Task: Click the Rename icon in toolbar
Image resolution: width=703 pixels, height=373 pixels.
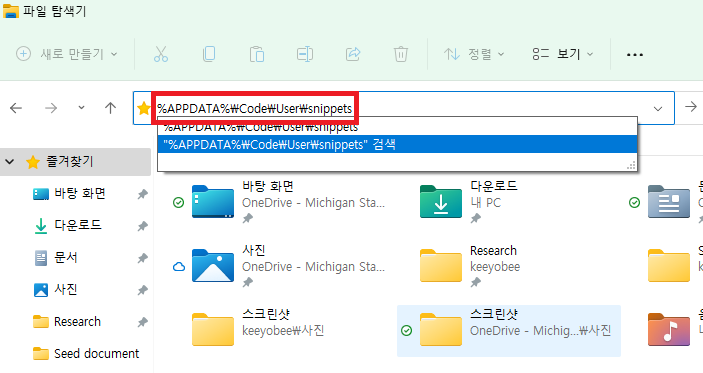Action: point(305,54)
